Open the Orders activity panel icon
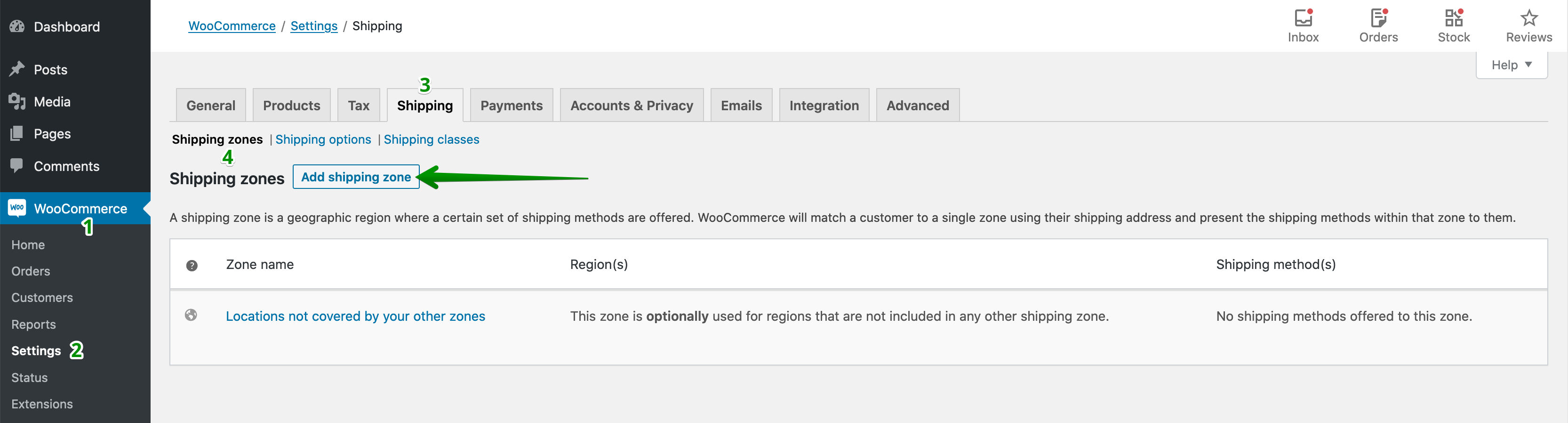Image resolution: width=1568 pixels, height=423 pixels. pos(1378,18)
